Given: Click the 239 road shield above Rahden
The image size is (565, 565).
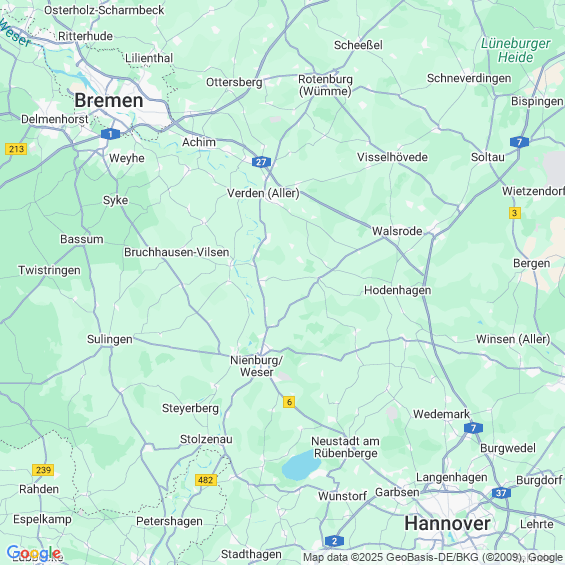Looking at the screenshot, I should 43,470.
